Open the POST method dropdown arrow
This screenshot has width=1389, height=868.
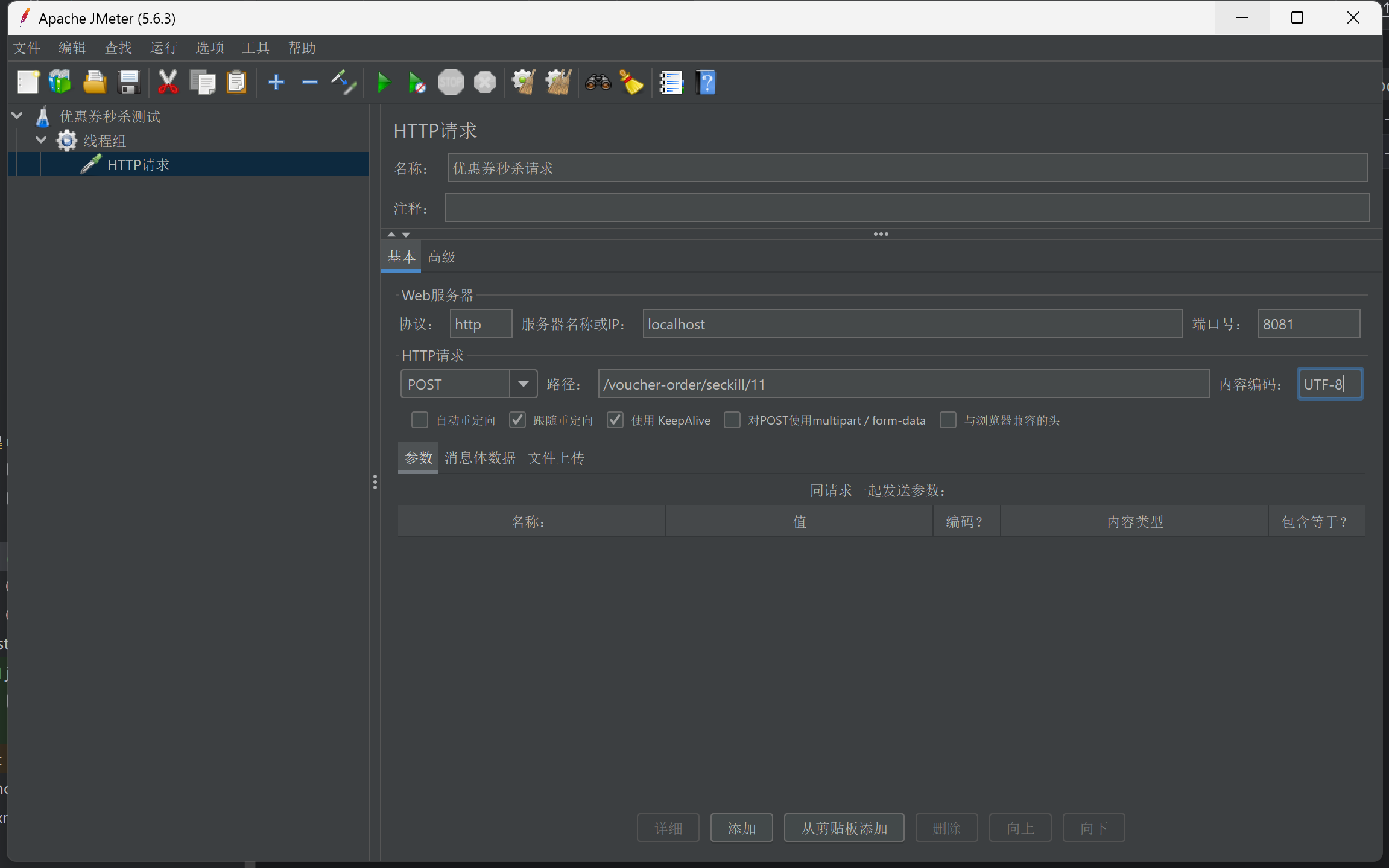(523, 384)
